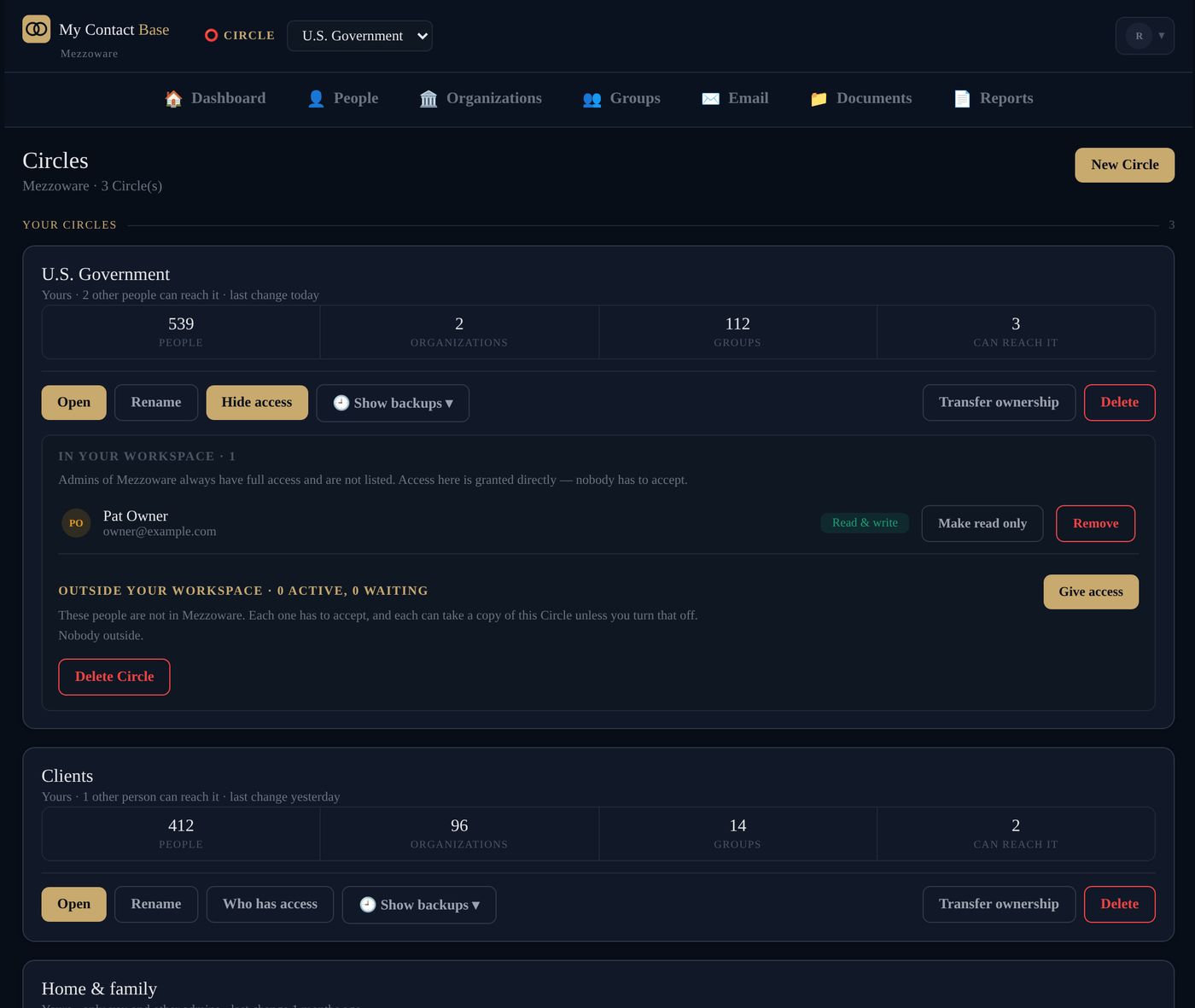Open the People section
The image size is (1195, 1008).
(342, 98)
